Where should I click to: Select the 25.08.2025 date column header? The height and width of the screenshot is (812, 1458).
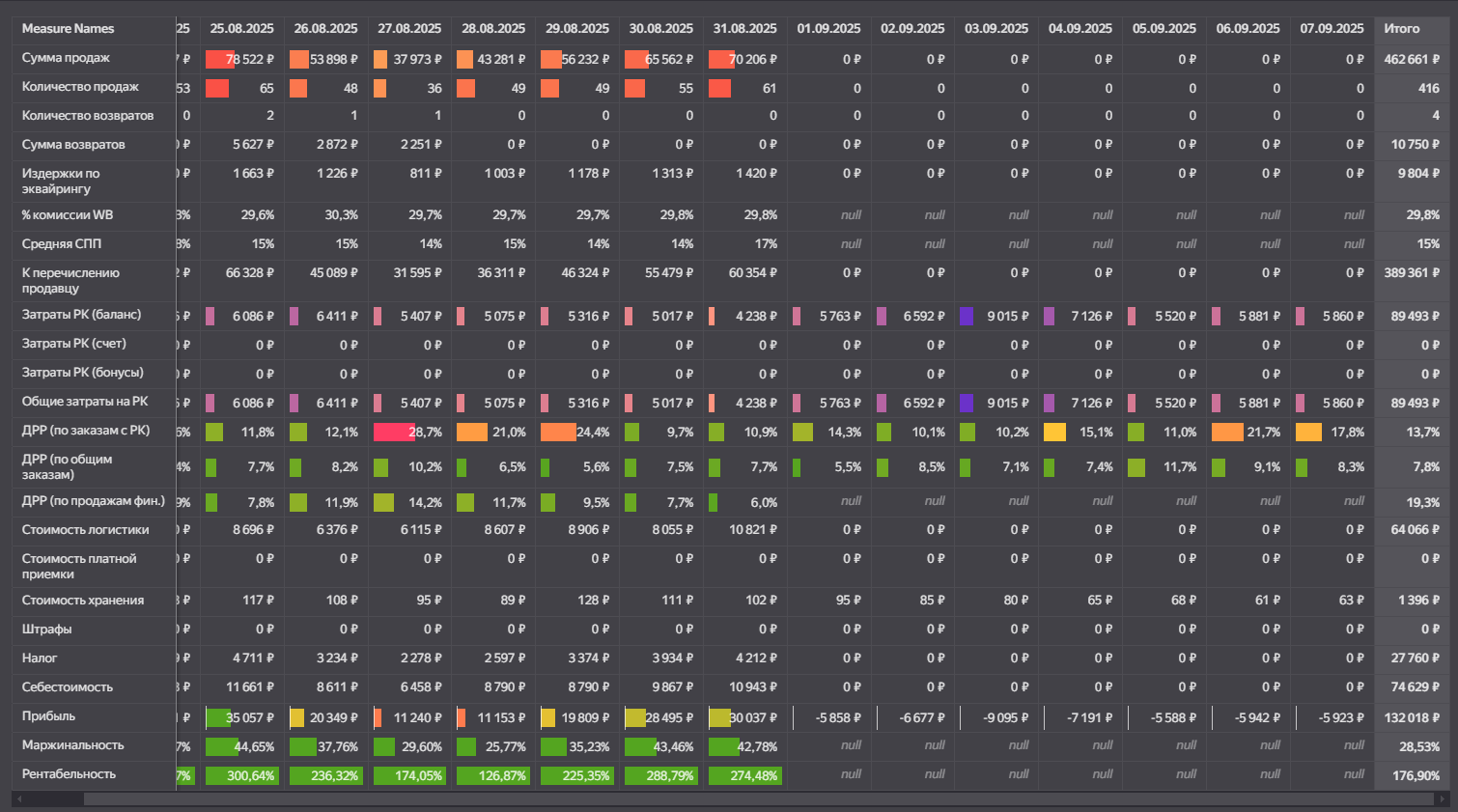click(241, 29)
